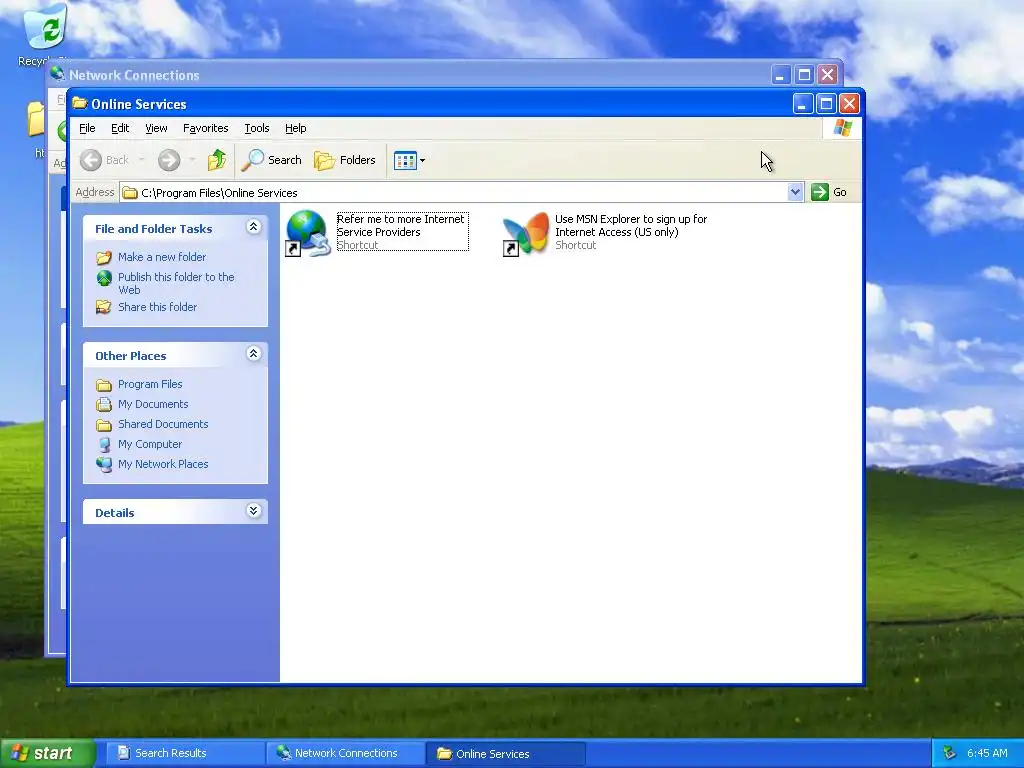Open the Help menu
Screen dimensions: 1024x768
pyautogui.click(x=295, y=128)
